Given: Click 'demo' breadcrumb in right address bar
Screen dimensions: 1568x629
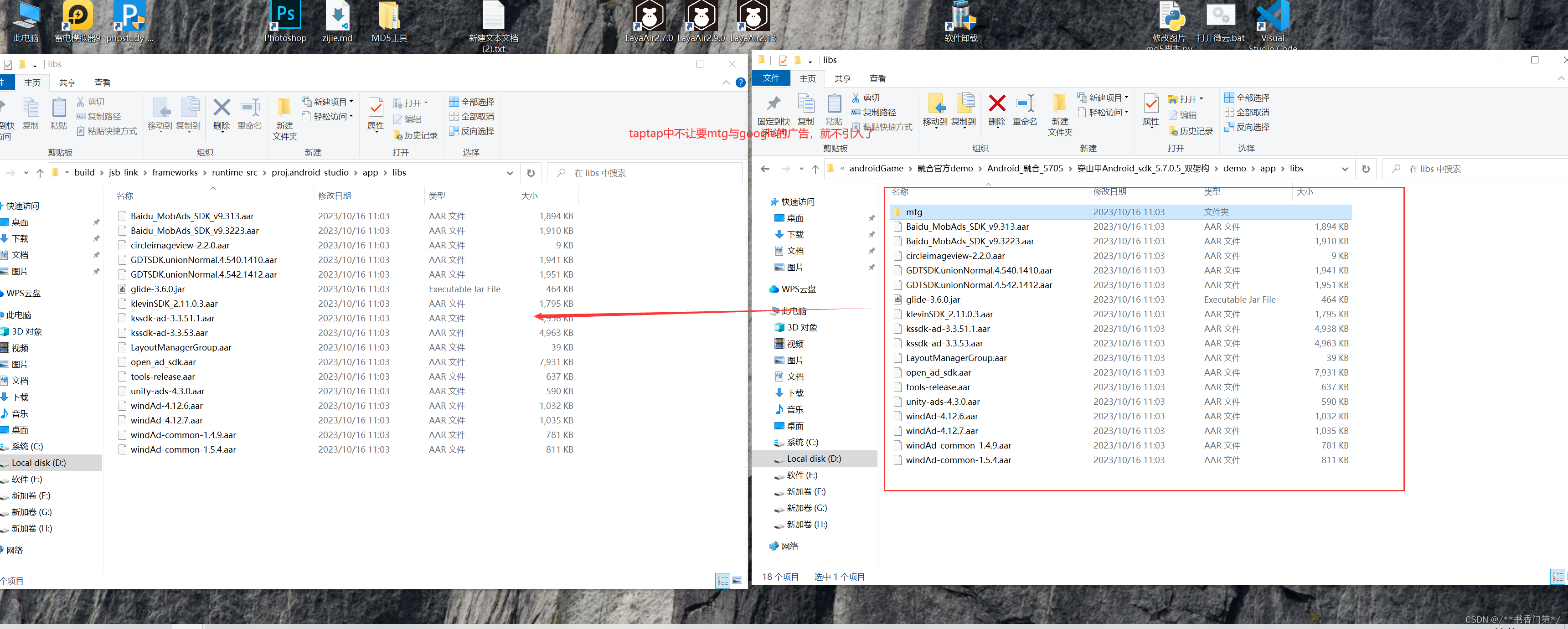Looking at the screenshot, I should (x=1234, y=169).
